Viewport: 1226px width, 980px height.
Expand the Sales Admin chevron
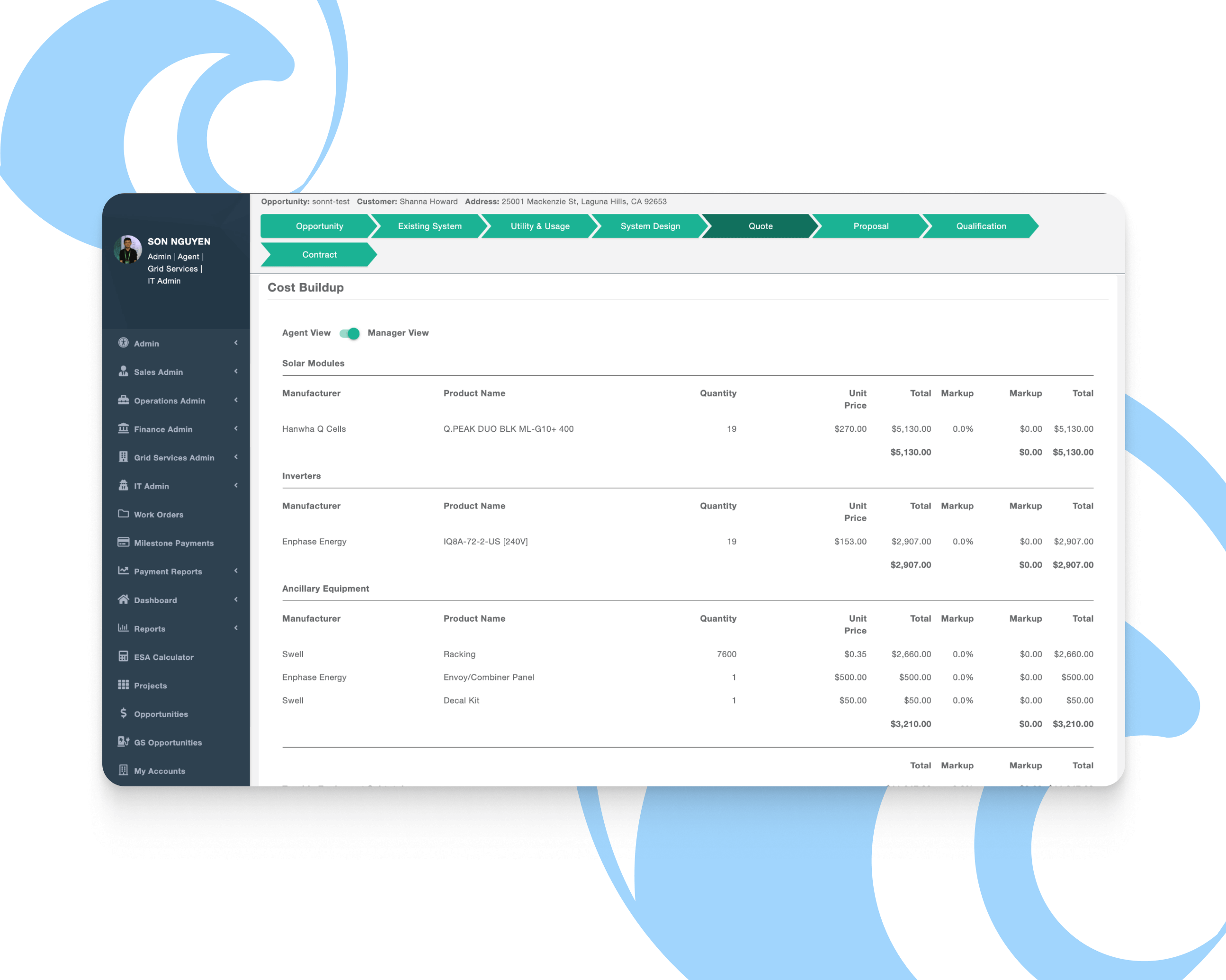[236, 371]
